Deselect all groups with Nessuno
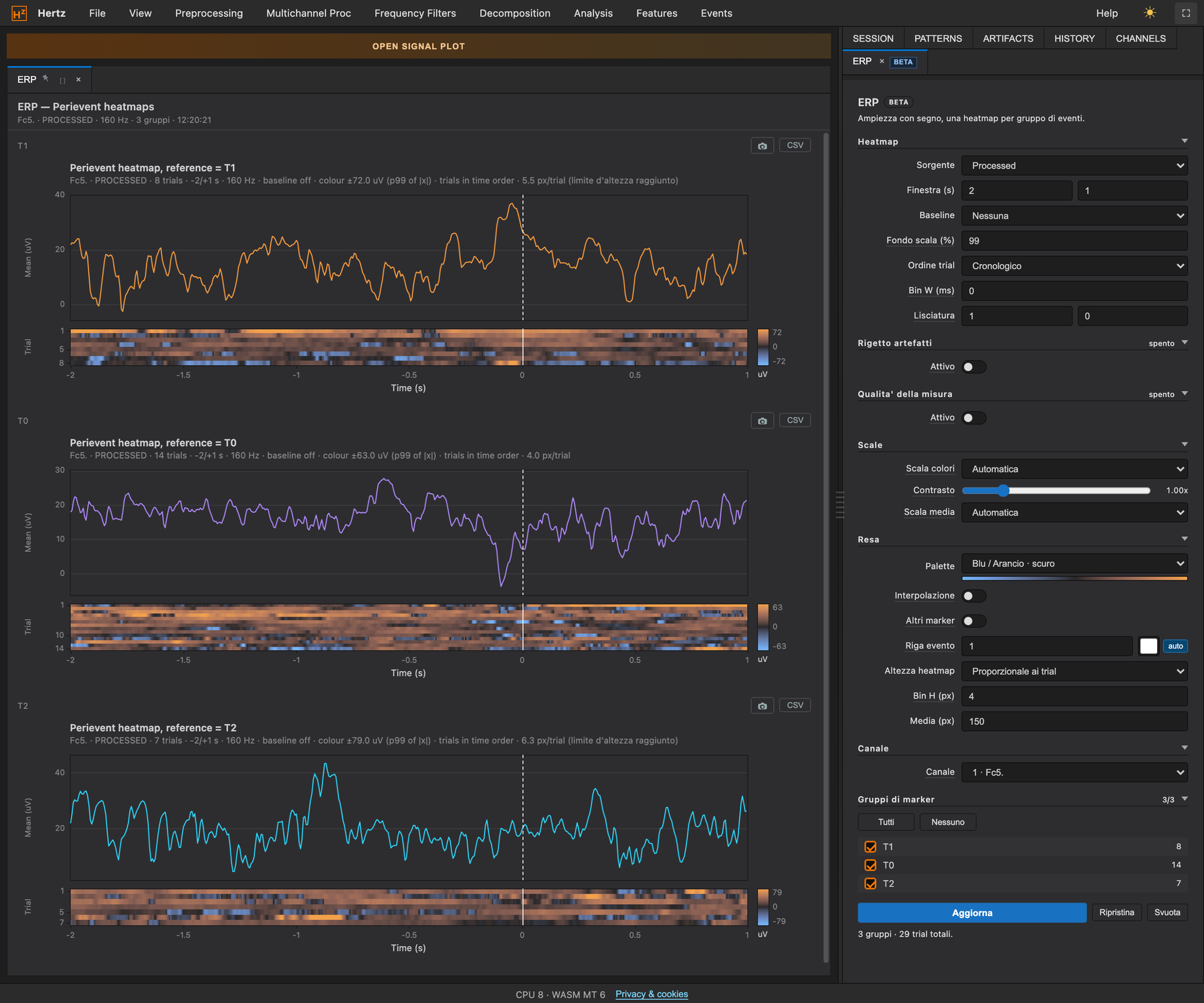The image size is (1204, 1003). pos(948,822)
